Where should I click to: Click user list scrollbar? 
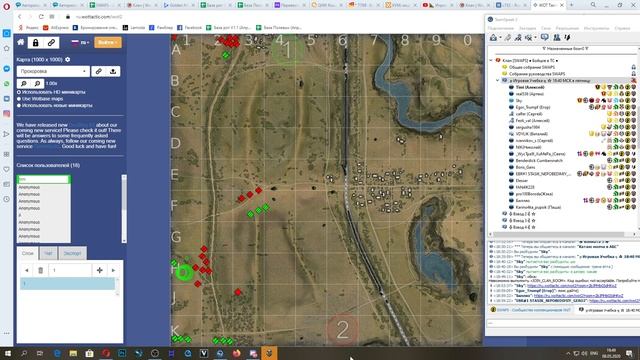124,209
